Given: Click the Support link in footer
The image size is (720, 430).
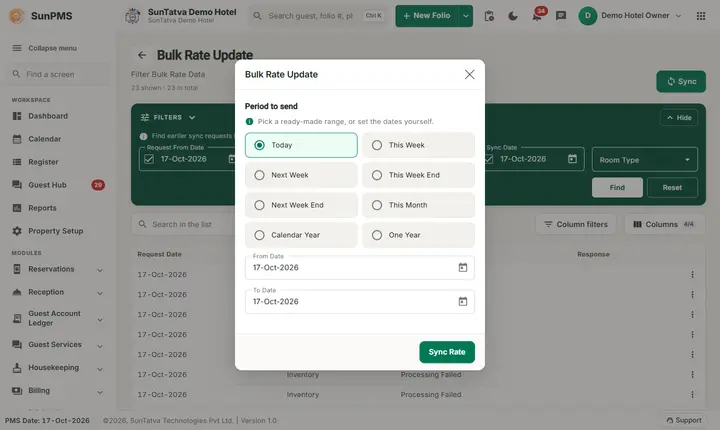Looking at the screenshot, I should coord(684,420).
